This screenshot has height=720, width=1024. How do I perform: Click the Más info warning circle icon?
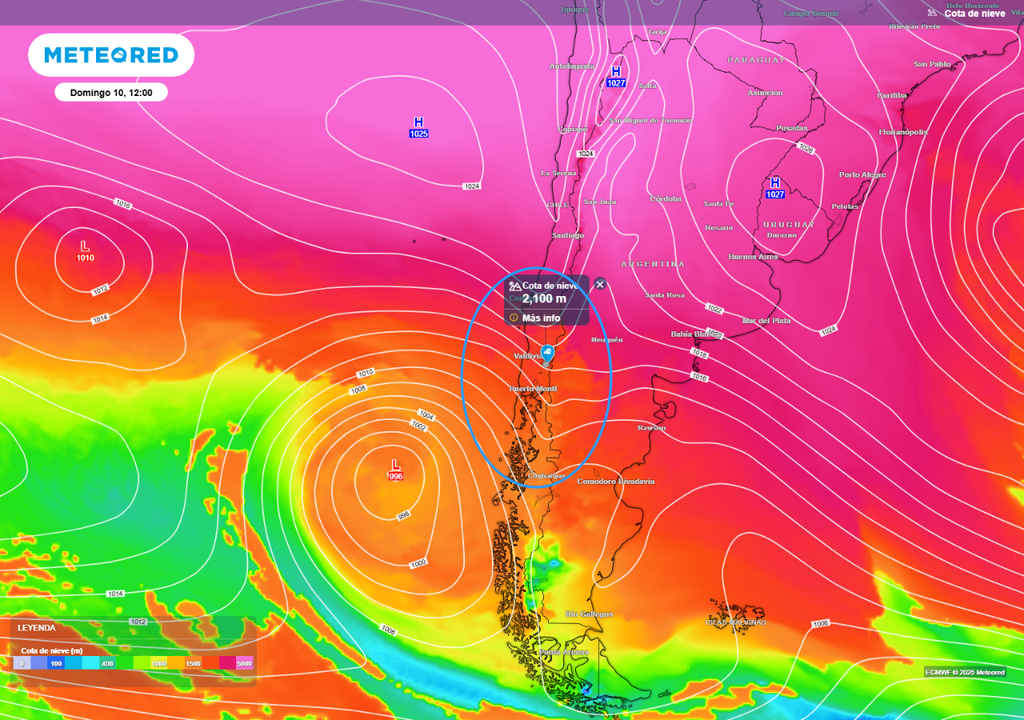[x=514, y=317]
